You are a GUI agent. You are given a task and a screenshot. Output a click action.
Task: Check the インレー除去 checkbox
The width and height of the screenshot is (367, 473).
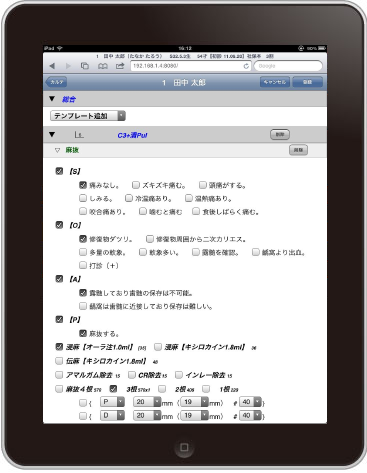pos(179,375)
